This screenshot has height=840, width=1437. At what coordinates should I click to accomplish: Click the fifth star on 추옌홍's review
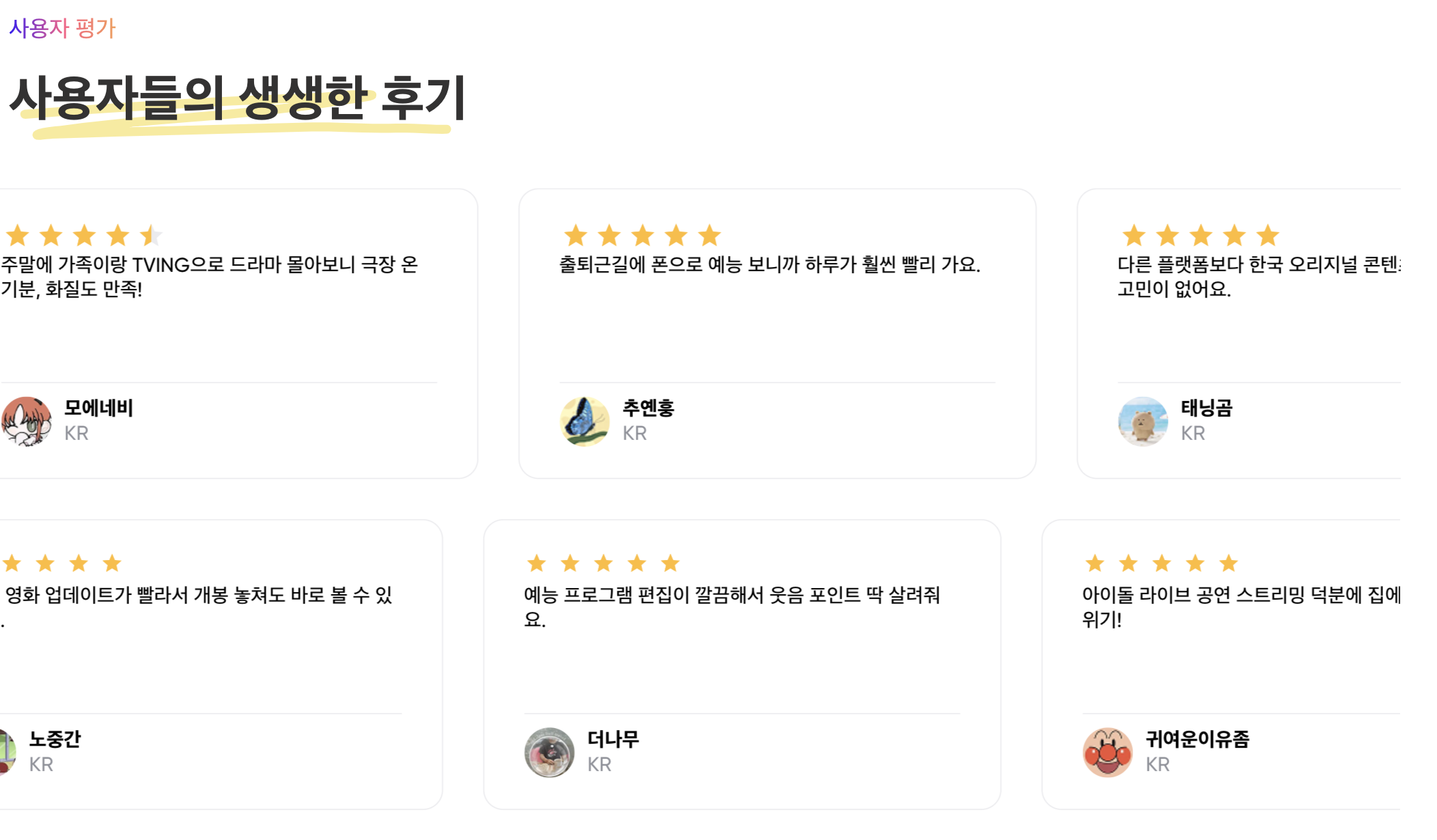tap(710, 236)
